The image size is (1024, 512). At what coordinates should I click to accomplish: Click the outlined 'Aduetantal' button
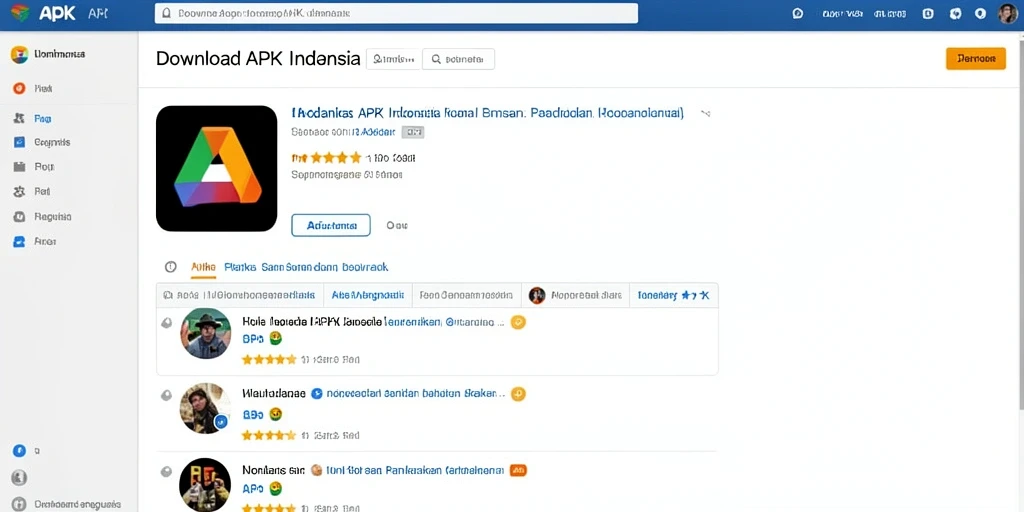330,225
